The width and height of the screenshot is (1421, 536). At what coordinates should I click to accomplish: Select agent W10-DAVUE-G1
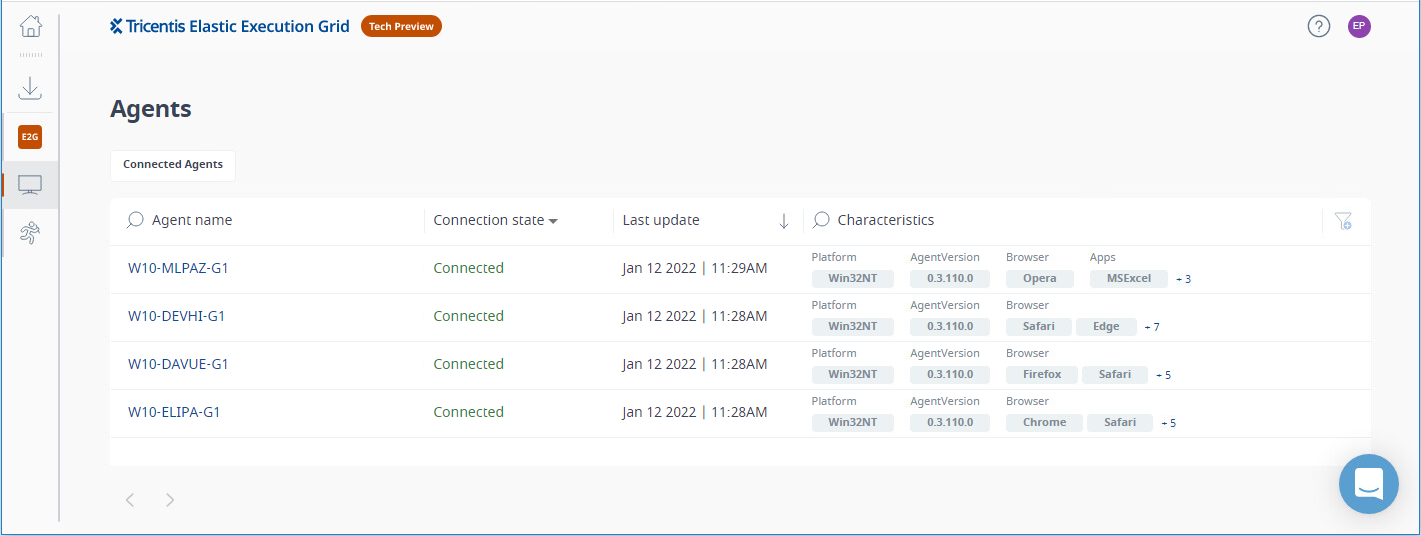(178, 364)
